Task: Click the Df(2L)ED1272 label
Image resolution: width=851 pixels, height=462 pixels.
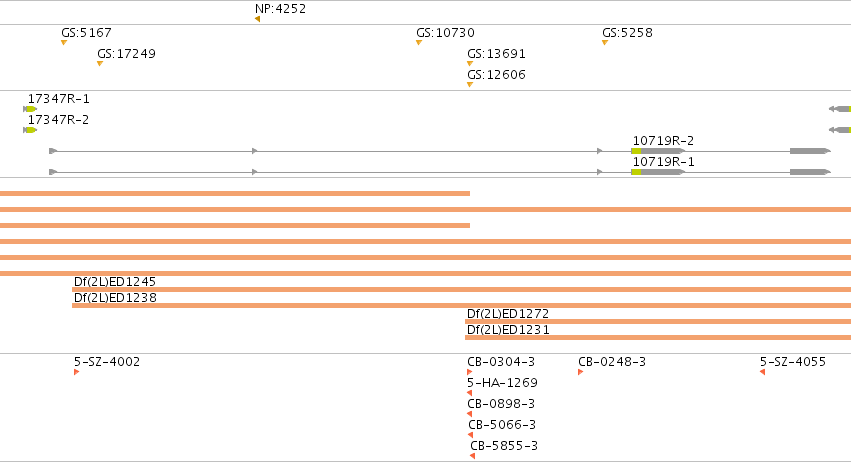Action: click(x=508, y=314)
